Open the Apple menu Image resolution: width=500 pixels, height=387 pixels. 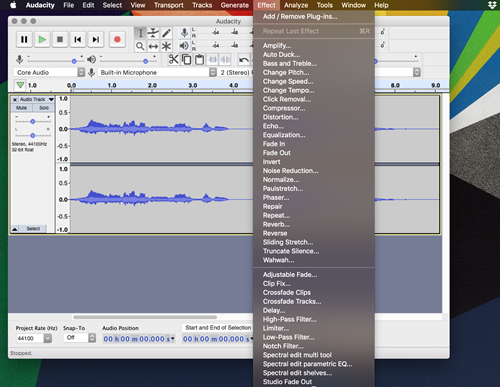pos(13,5)
